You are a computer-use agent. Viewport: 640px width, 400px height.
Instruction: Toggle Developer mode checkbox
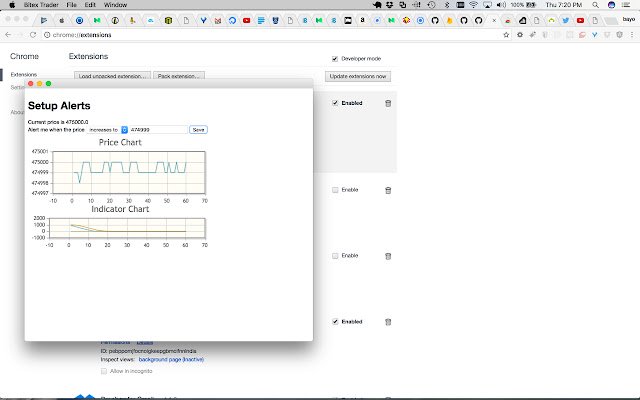click(x=335, y=59)
